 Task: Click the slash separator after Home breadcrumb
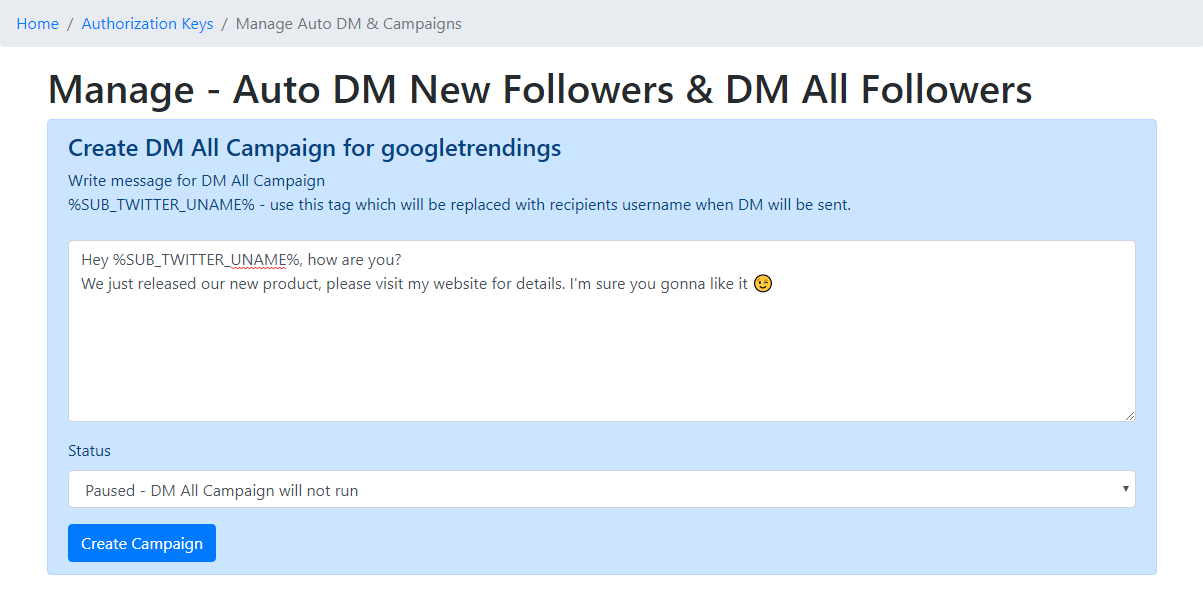click(70, 24)
